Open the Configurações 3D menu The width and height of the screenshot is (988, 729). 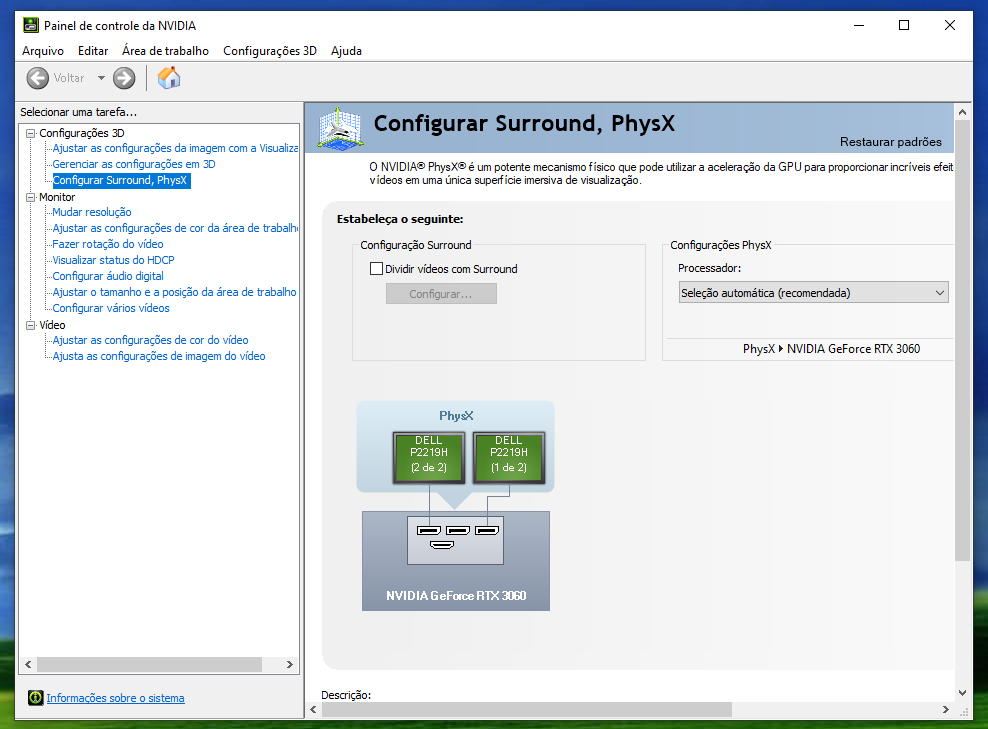270,51
